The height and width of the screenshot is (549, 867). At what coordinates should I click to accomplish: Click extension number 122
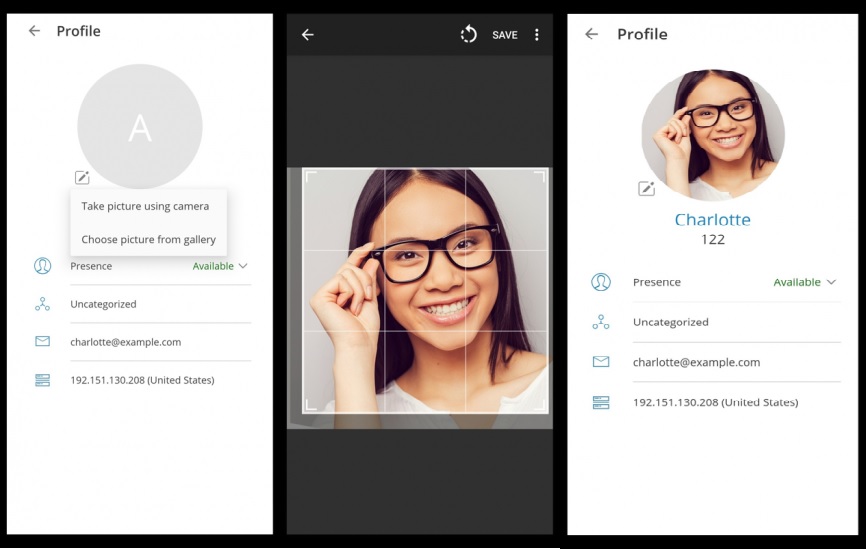[x=713, y=239]
